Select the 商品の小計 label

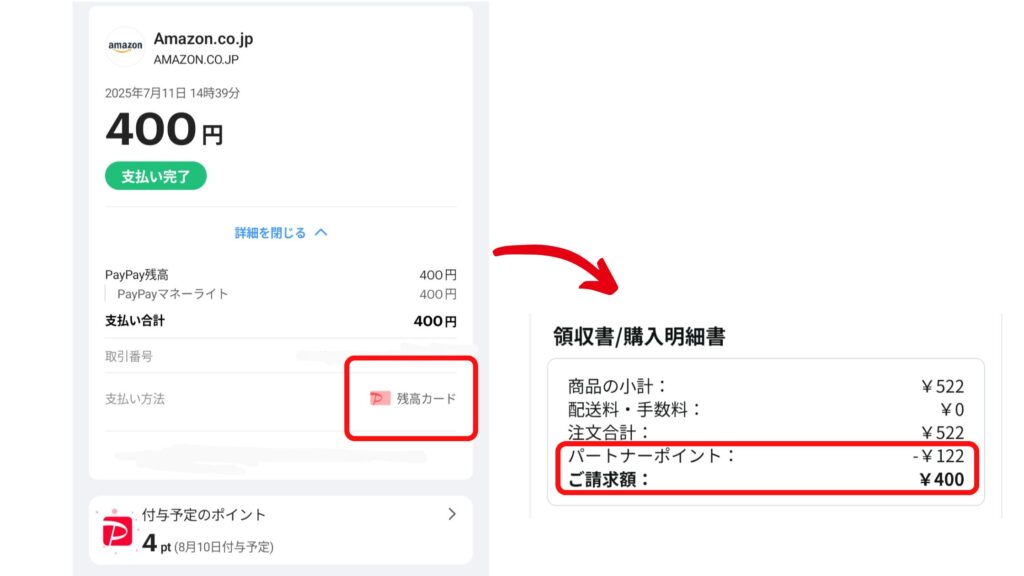(616, 386)
